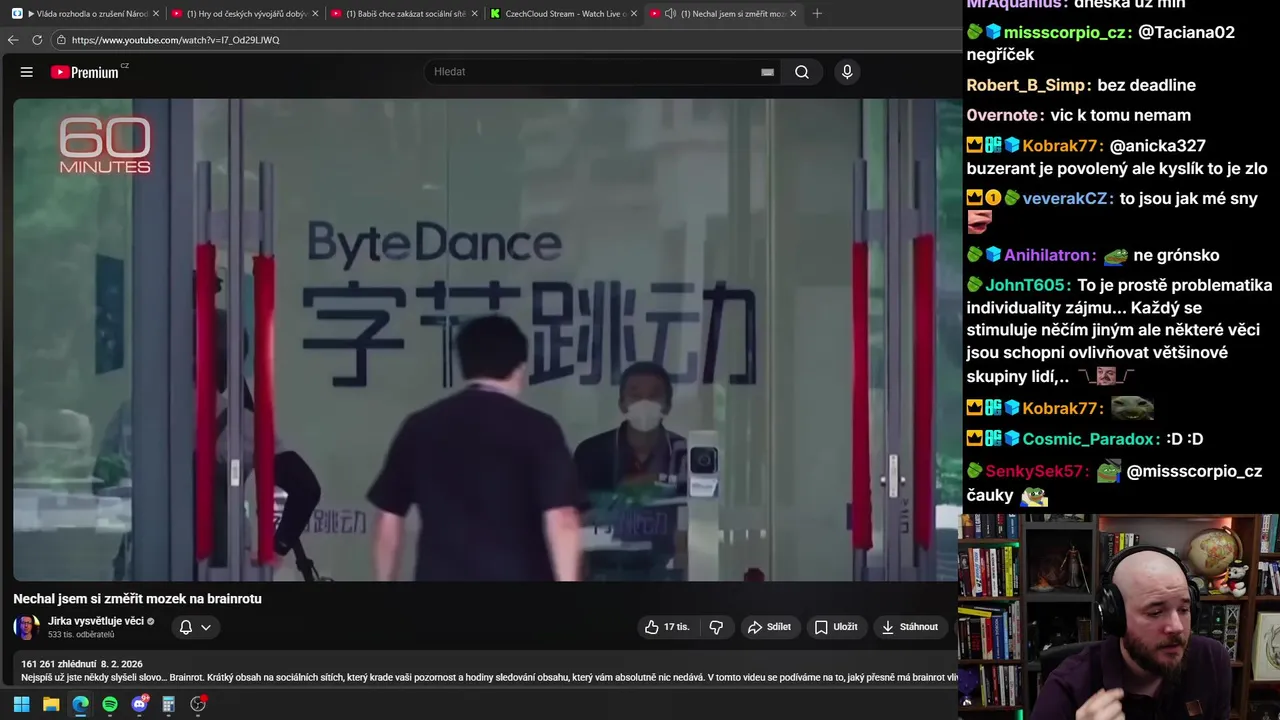This screenshot has width=1280, height=720.
Task: Click chat username veverakCZ
Action: click(x=1065, y=199)
